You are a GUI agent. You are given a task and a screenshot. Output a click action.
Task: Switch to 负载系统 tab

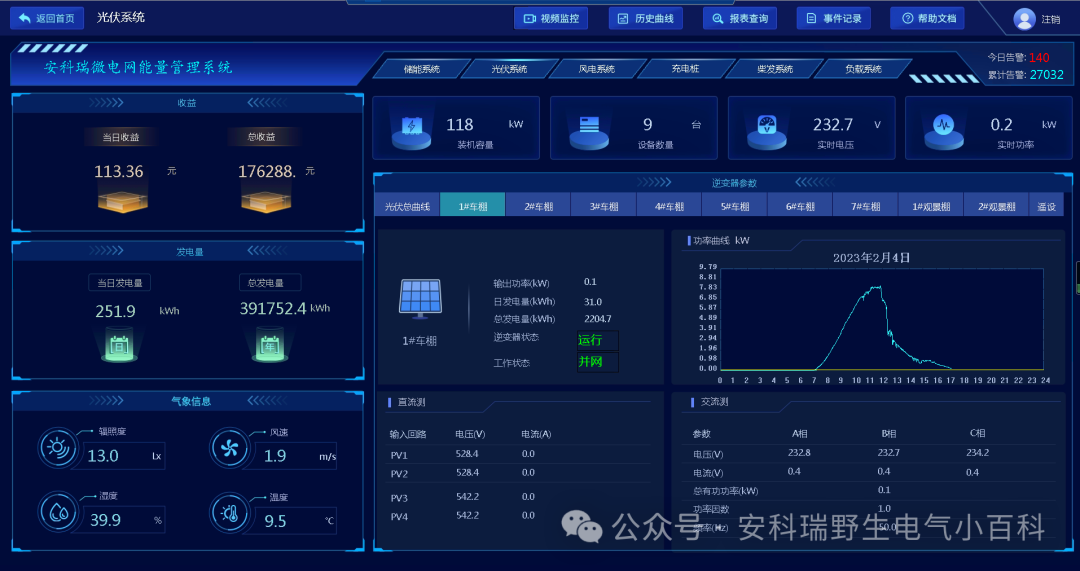coord(863,69)
